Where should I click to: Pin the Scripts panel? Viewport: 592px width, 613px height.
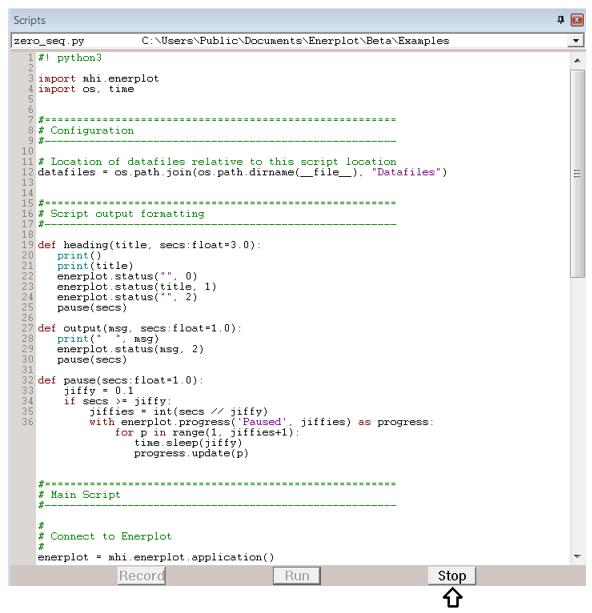pos(560,20)
